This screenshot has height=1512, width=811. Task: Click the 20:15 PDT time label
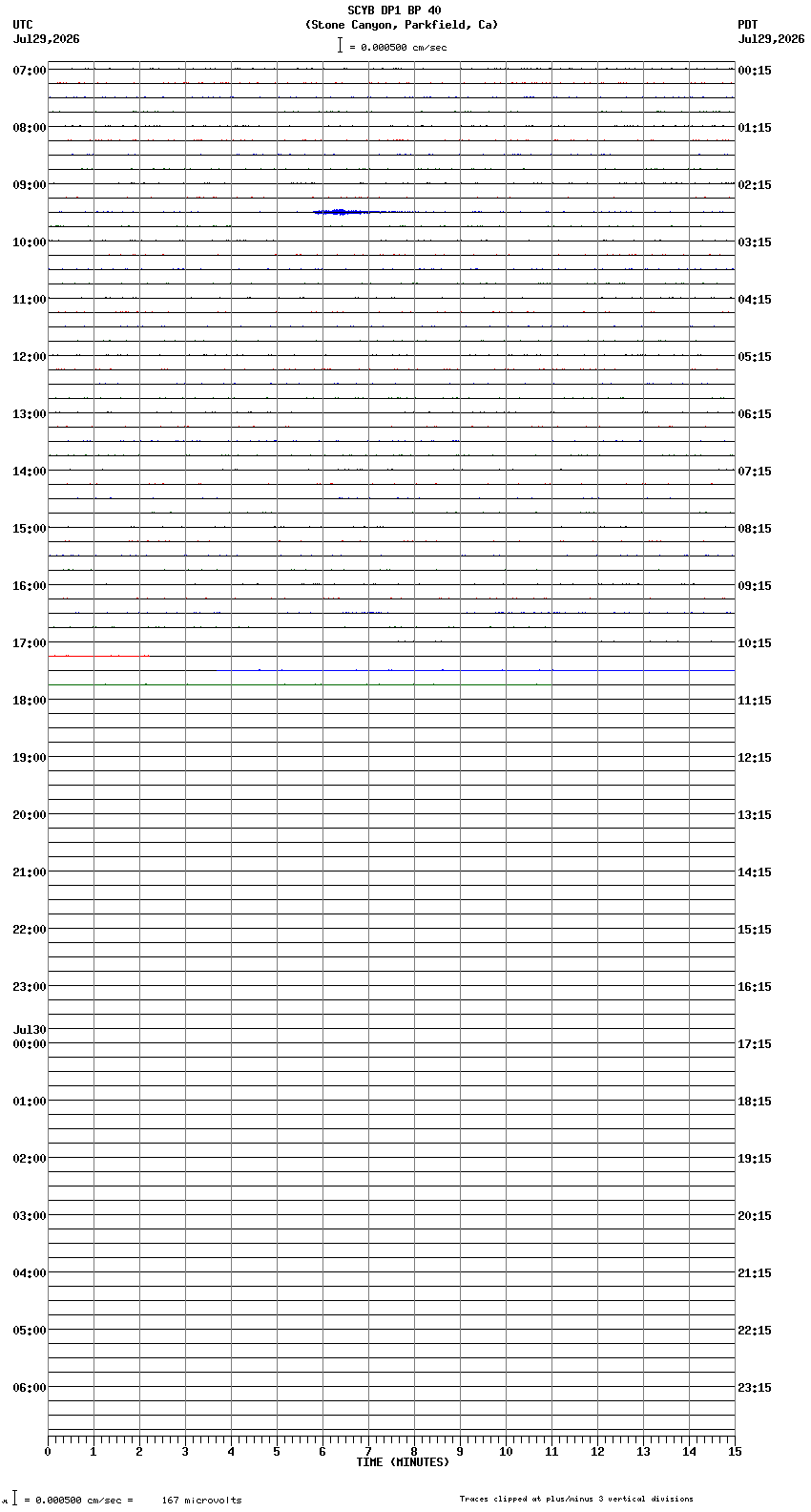pyautogui.click(x=755, y=1216)
